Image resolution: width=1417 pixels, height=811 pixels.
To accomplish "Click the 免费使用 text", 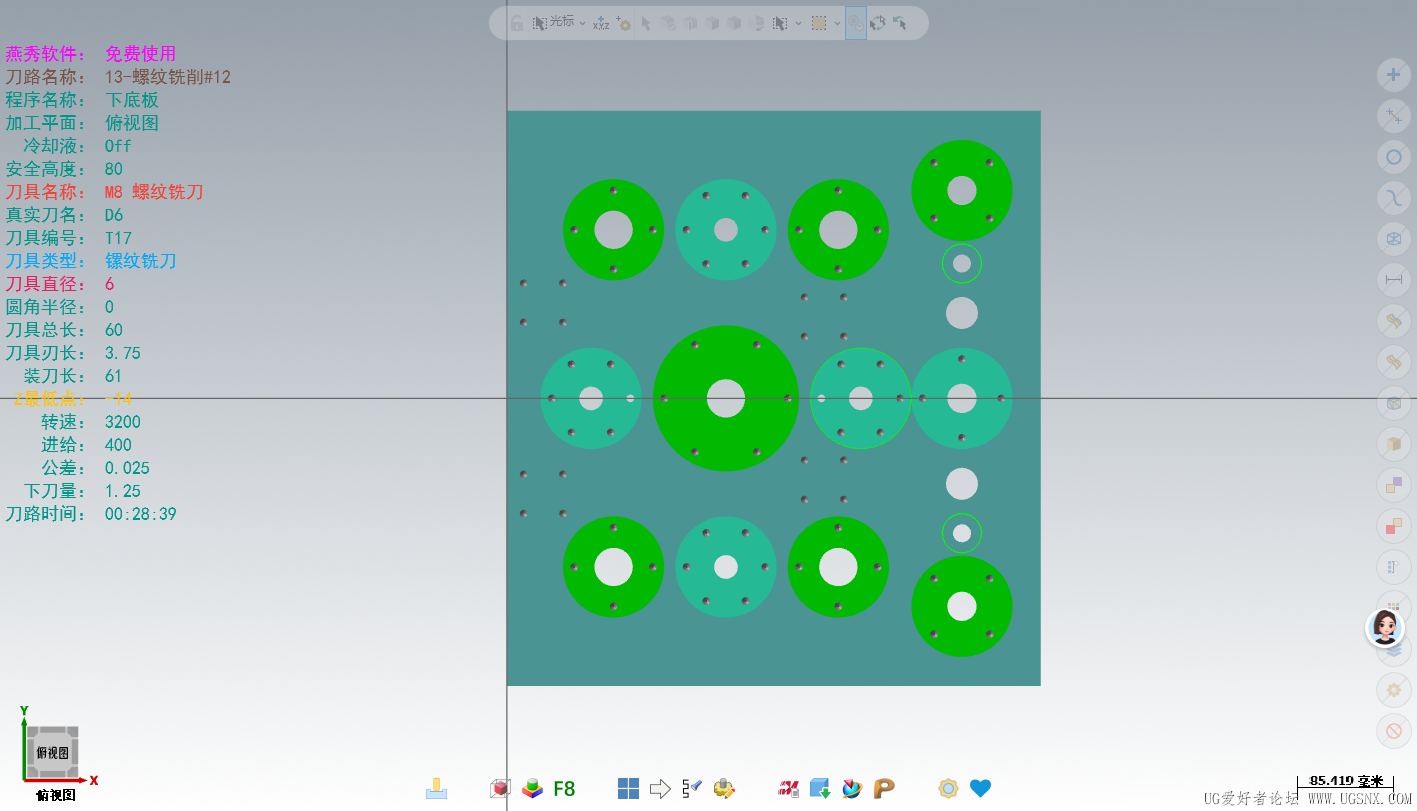I will (140, 54).
